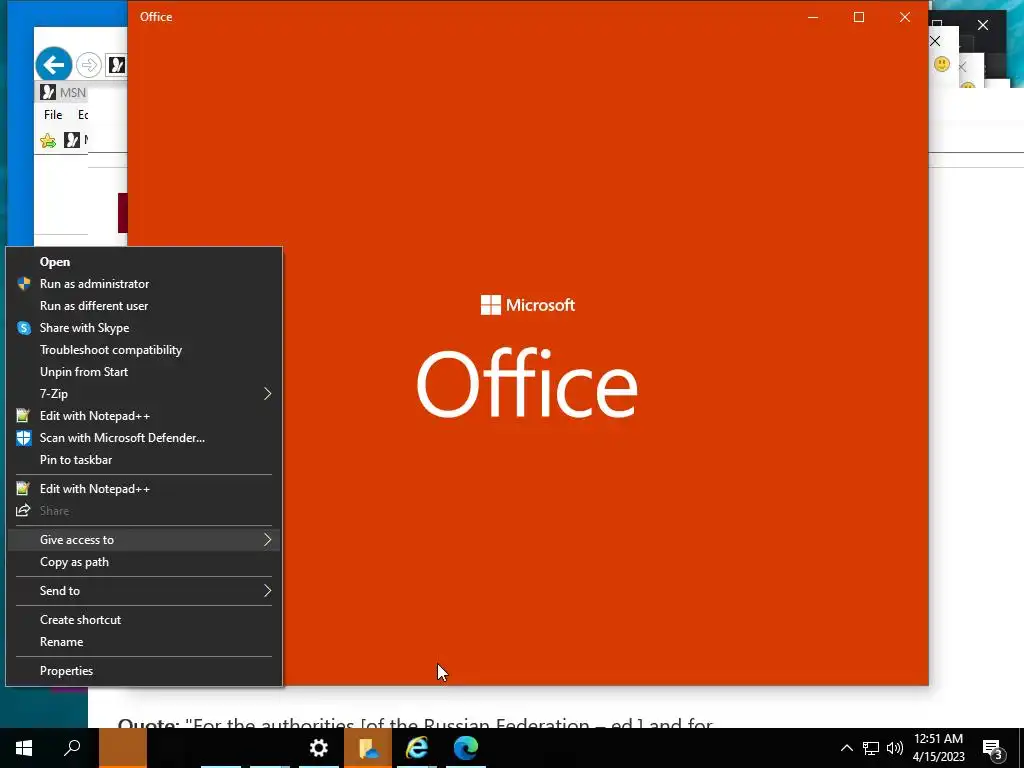Screen dimensions: 1024x768
Task: Select Rename in the context menu
Action: coord(144,642)
